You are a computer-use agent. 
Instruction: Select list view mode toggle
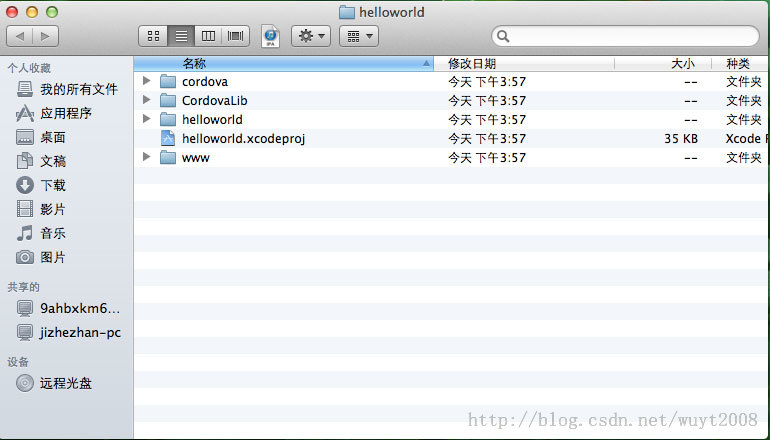[x=181, y=36]
